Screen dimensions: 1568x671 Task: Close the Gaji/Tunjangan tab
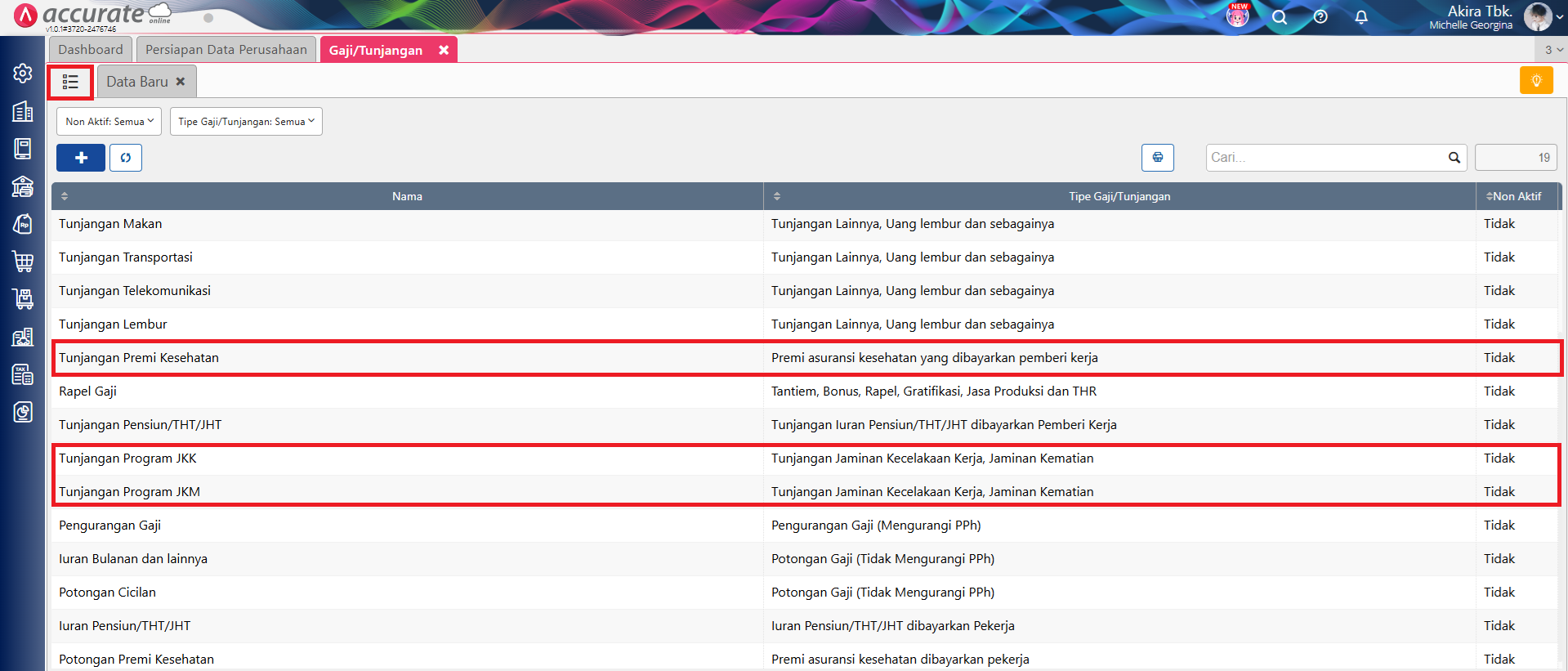[x=444, y=50]
